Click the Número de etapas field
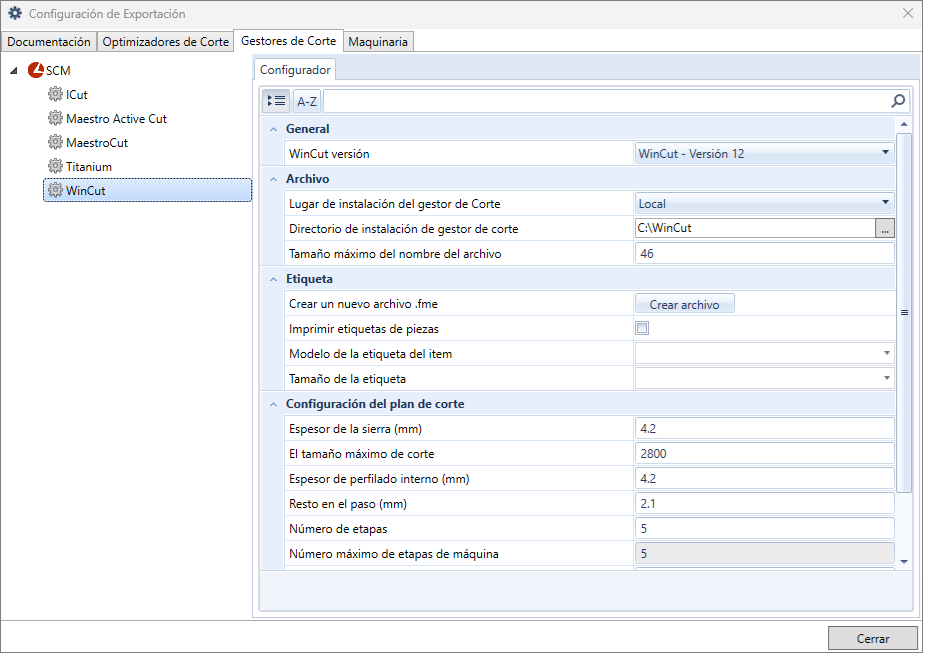The height and width of the screenshot is (656, 931). pos(765,528)
